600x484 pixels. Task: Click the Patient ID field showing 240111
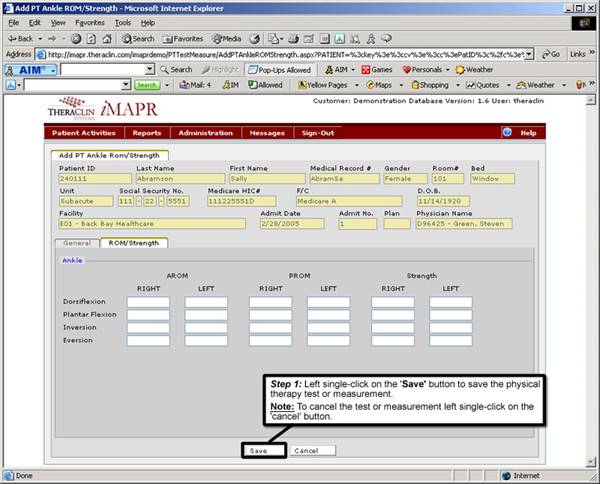click(95, 179)
